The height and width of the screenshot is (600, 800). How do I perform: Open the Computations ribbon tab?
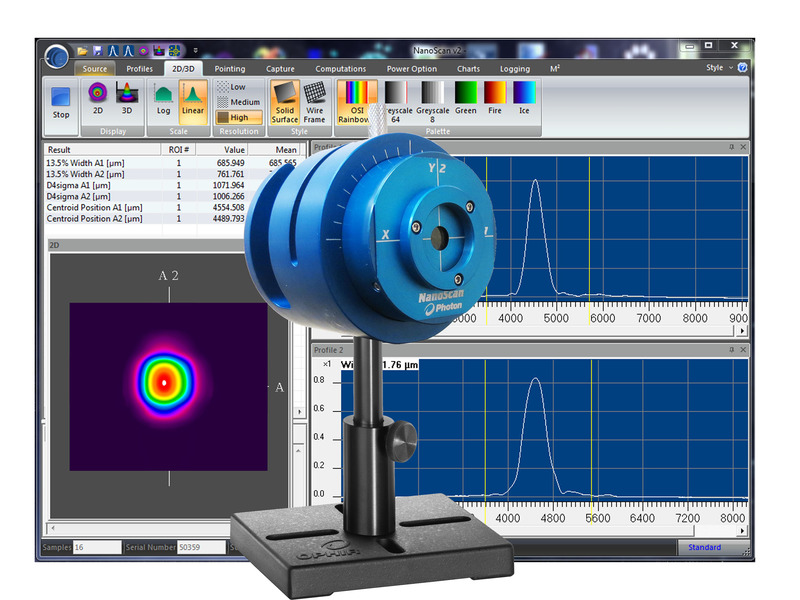[340, 69]
